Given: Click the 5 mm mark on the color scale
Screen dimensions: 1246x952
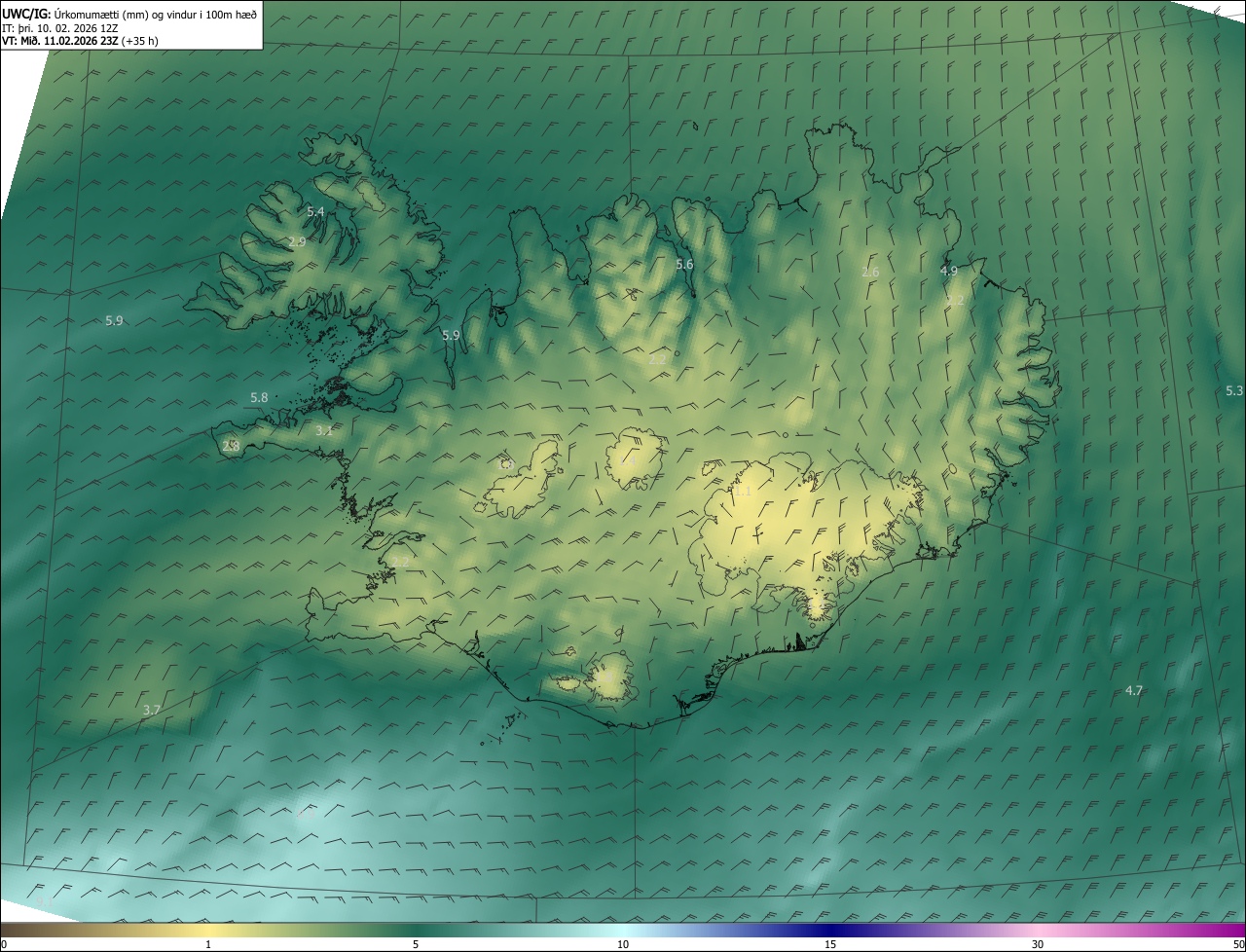Looking at the screenshot, I should [416, 944].
